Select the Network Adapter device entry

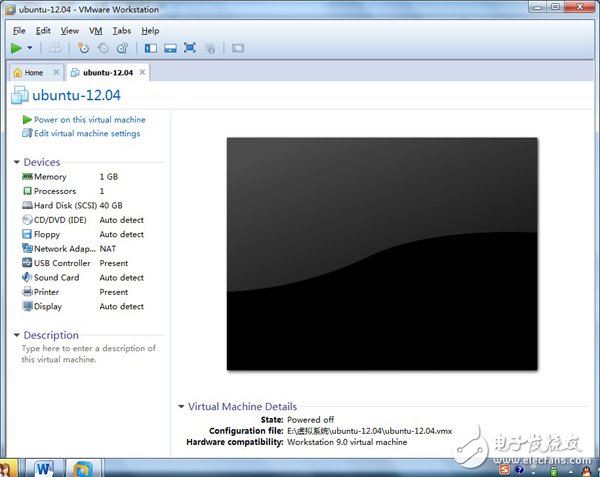(64, 249)
